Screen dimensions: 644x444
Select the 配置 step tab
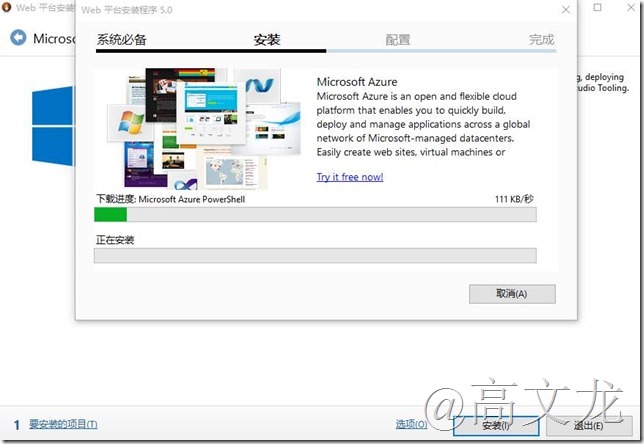(398, 40)
